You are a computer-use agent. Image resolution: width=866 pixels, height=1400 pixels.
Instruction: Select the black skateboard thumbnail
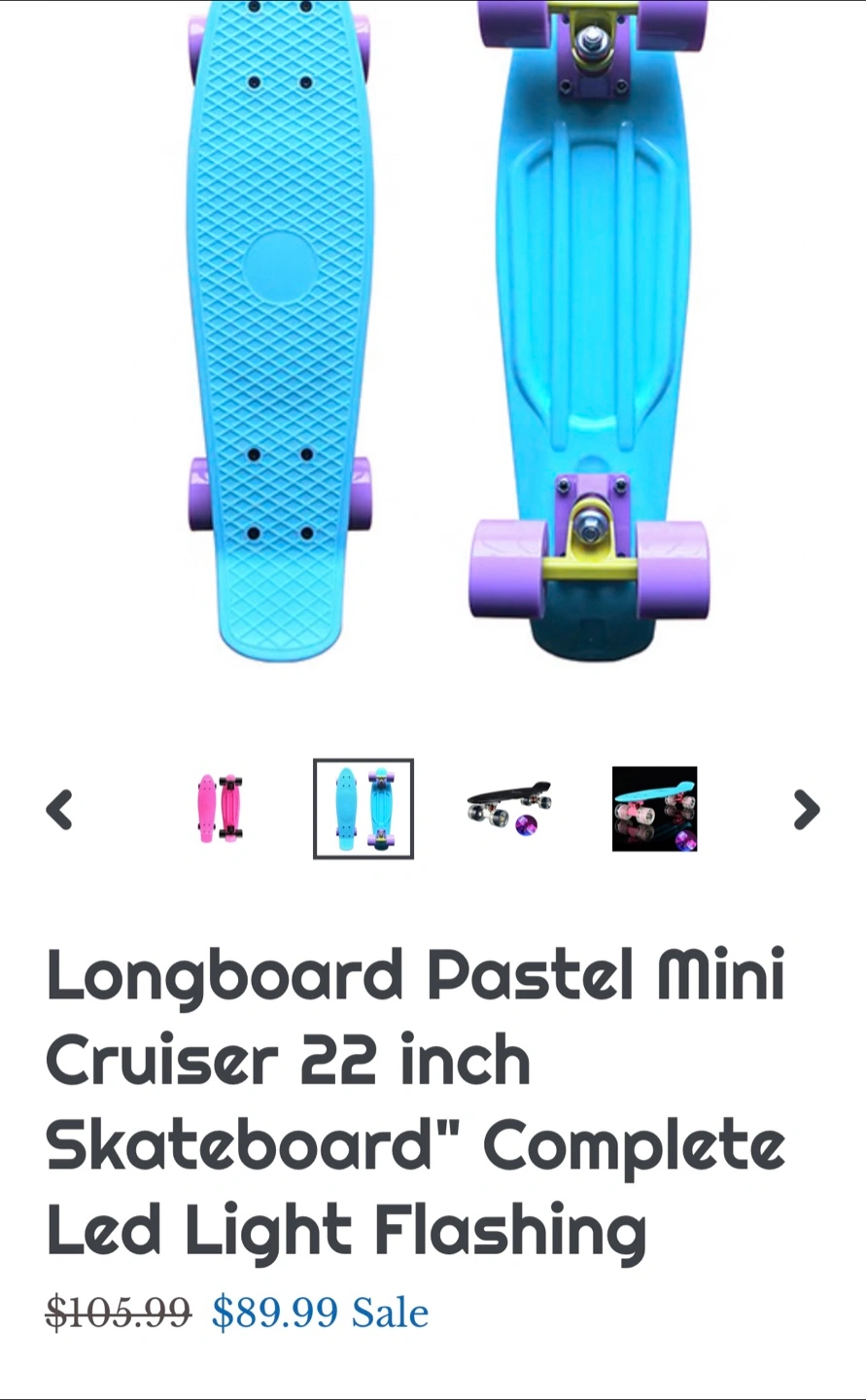click(508, 807)
